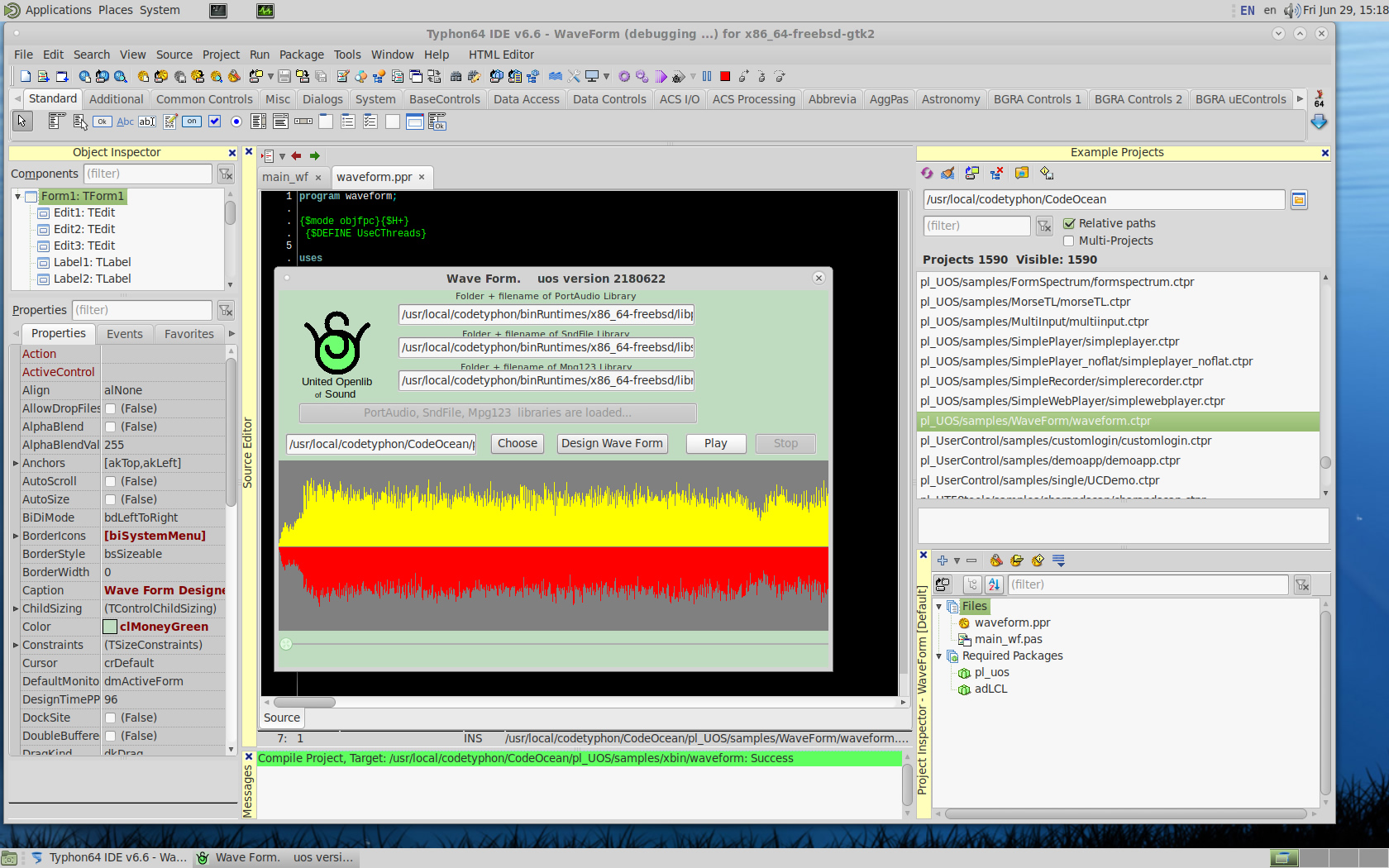Click the directory hierarchy icon in Project Inspector

pyautogui.click(x=972, y=584)
